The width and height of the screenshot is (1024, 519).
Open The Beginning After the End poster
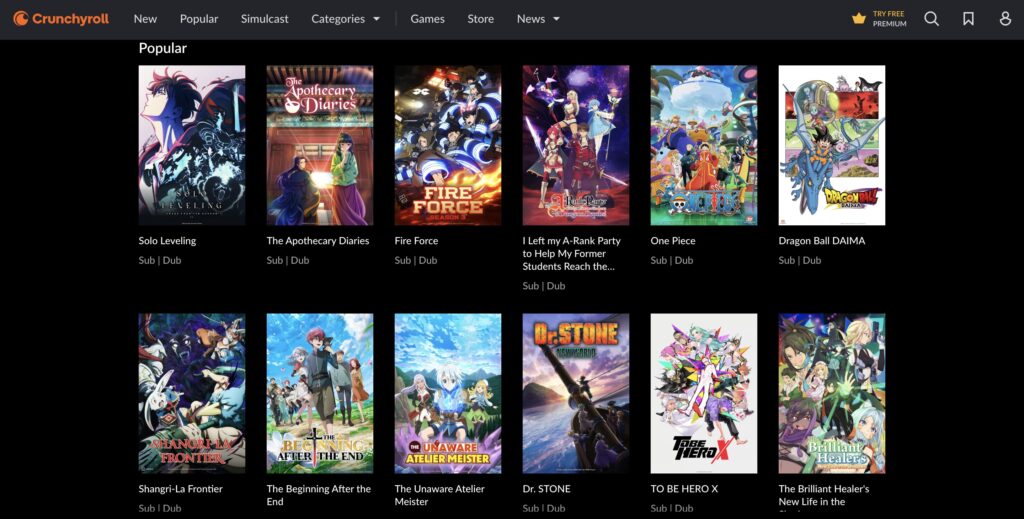point(320,393)
